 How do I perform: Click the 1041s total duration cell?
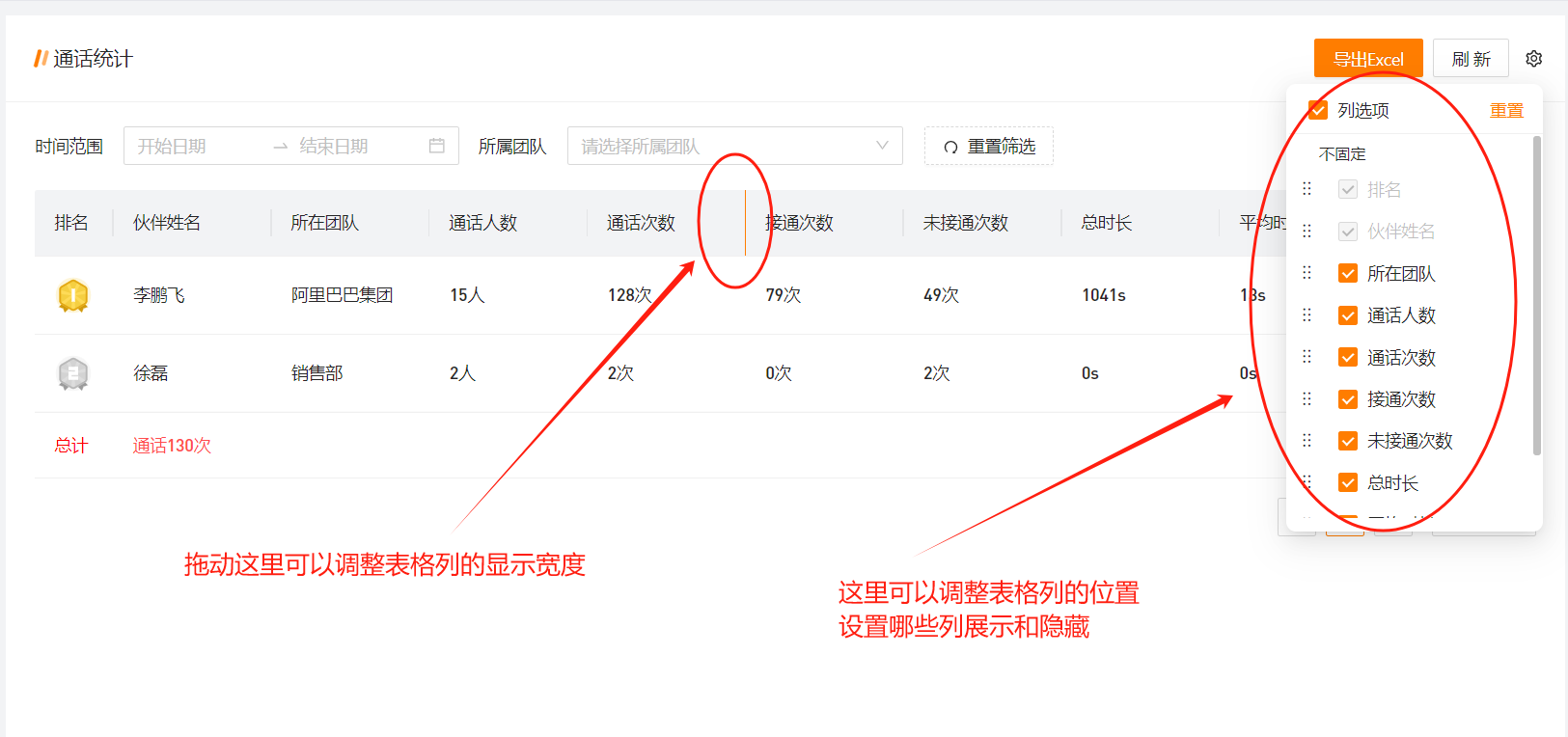coord(1104,295)
